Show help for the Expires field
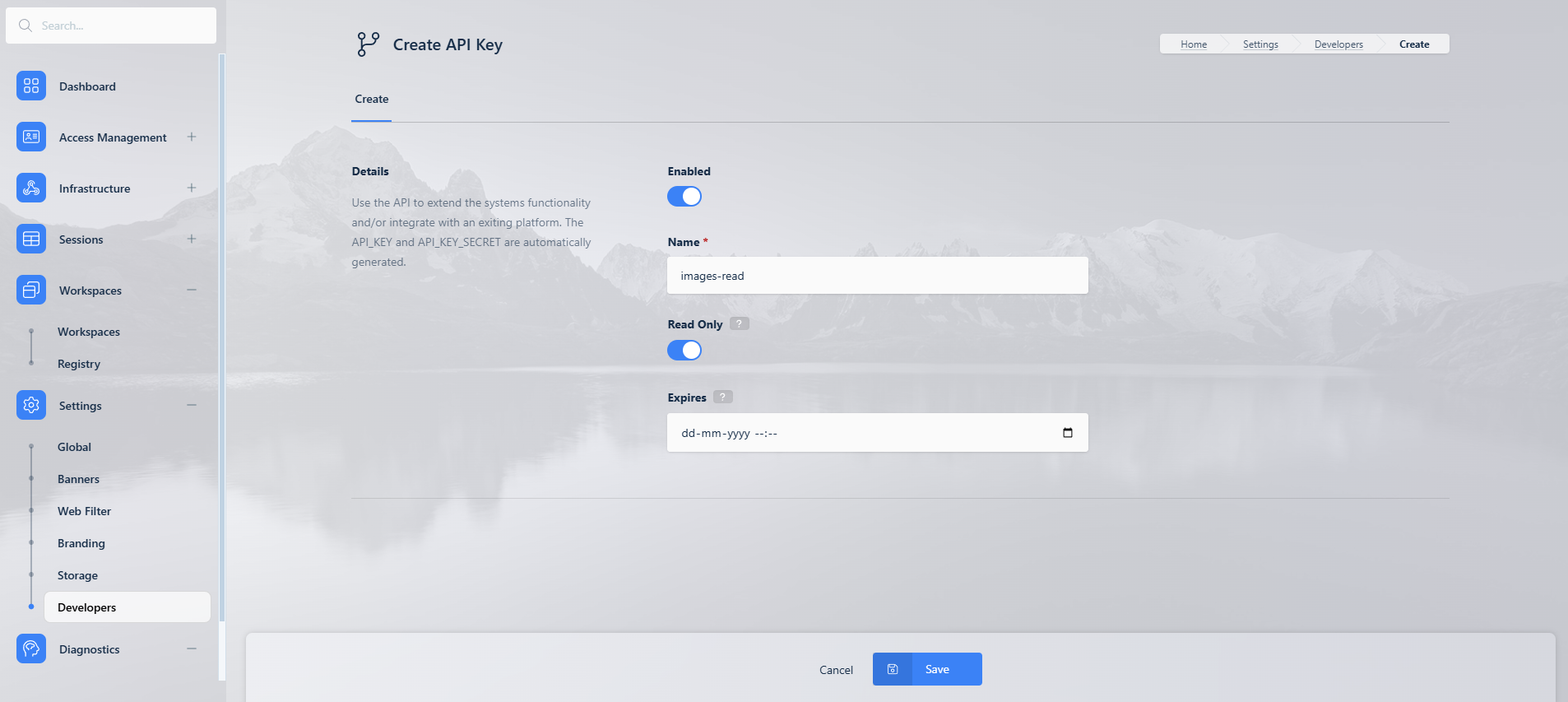This screenshot has width=1568, height=702. point(722,397)
